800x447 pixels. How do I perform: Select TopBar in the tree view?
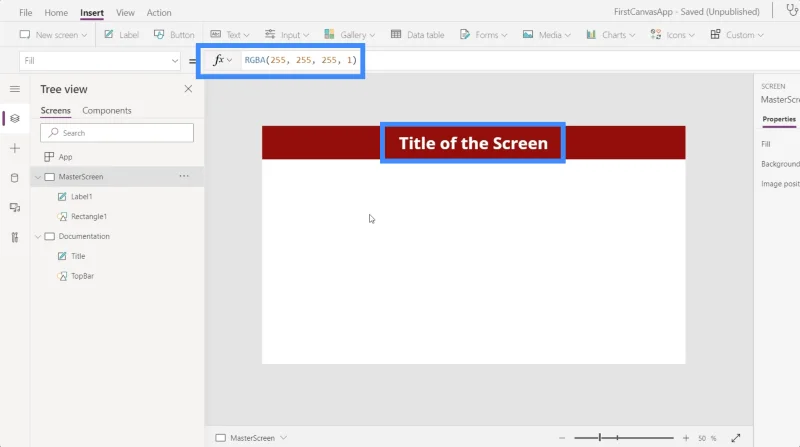82,276
